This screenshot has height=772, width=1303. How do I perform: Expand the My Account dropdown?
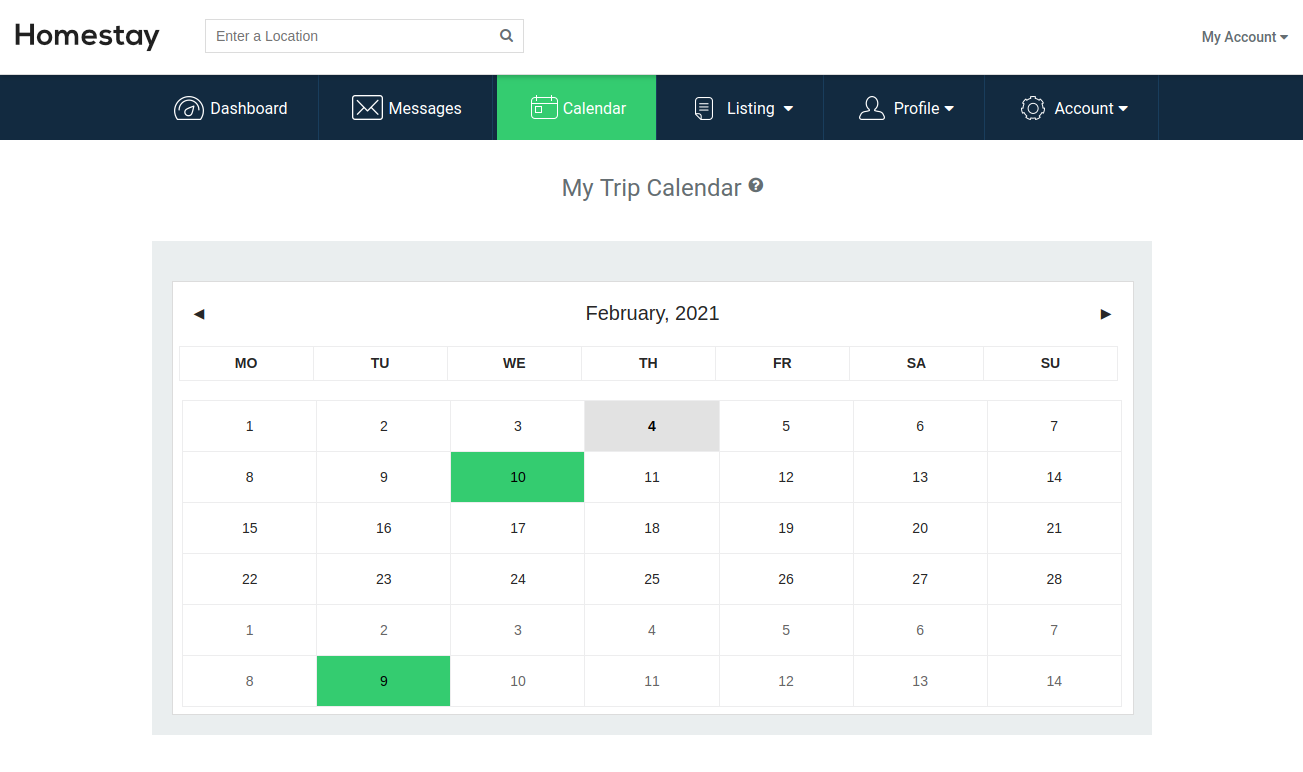coord(1244,37)
